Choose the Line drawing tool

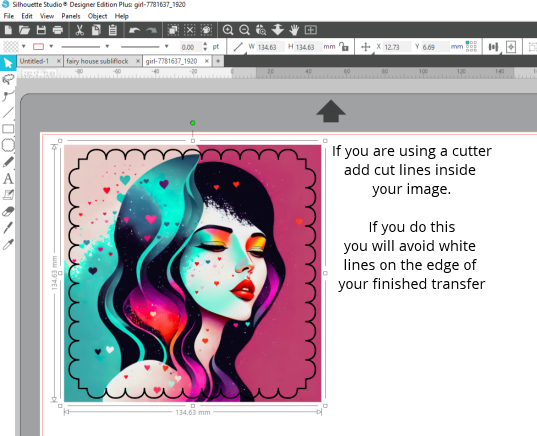pos(8,113)
